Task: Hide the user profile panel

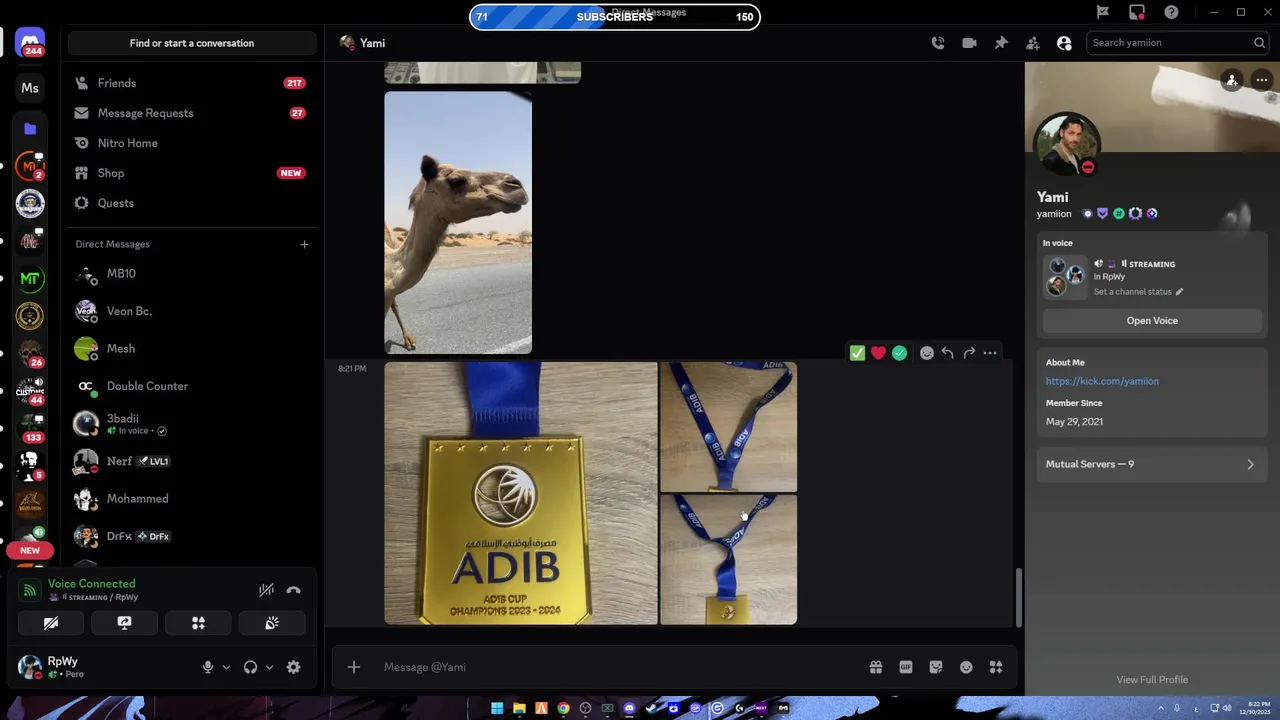Action: click(x=1064, y=43)
